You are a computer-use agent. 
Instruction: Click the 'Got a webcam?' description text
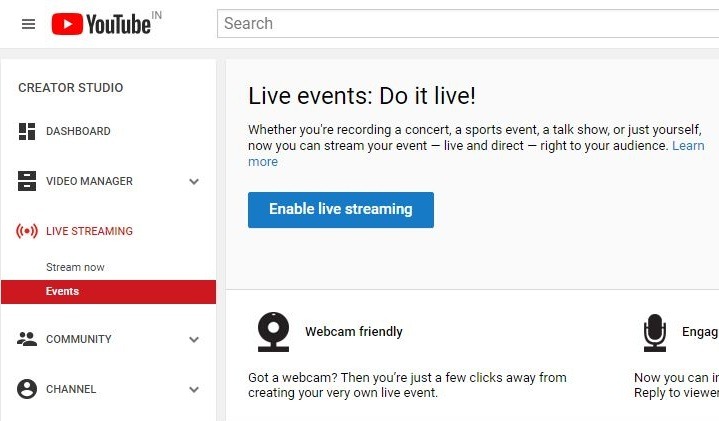(407, 385)
